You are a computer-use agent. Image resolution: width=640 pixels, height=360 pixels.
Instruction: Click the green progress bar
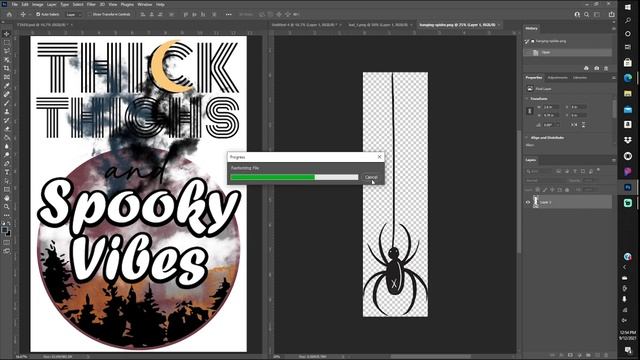tap(273, 177)
